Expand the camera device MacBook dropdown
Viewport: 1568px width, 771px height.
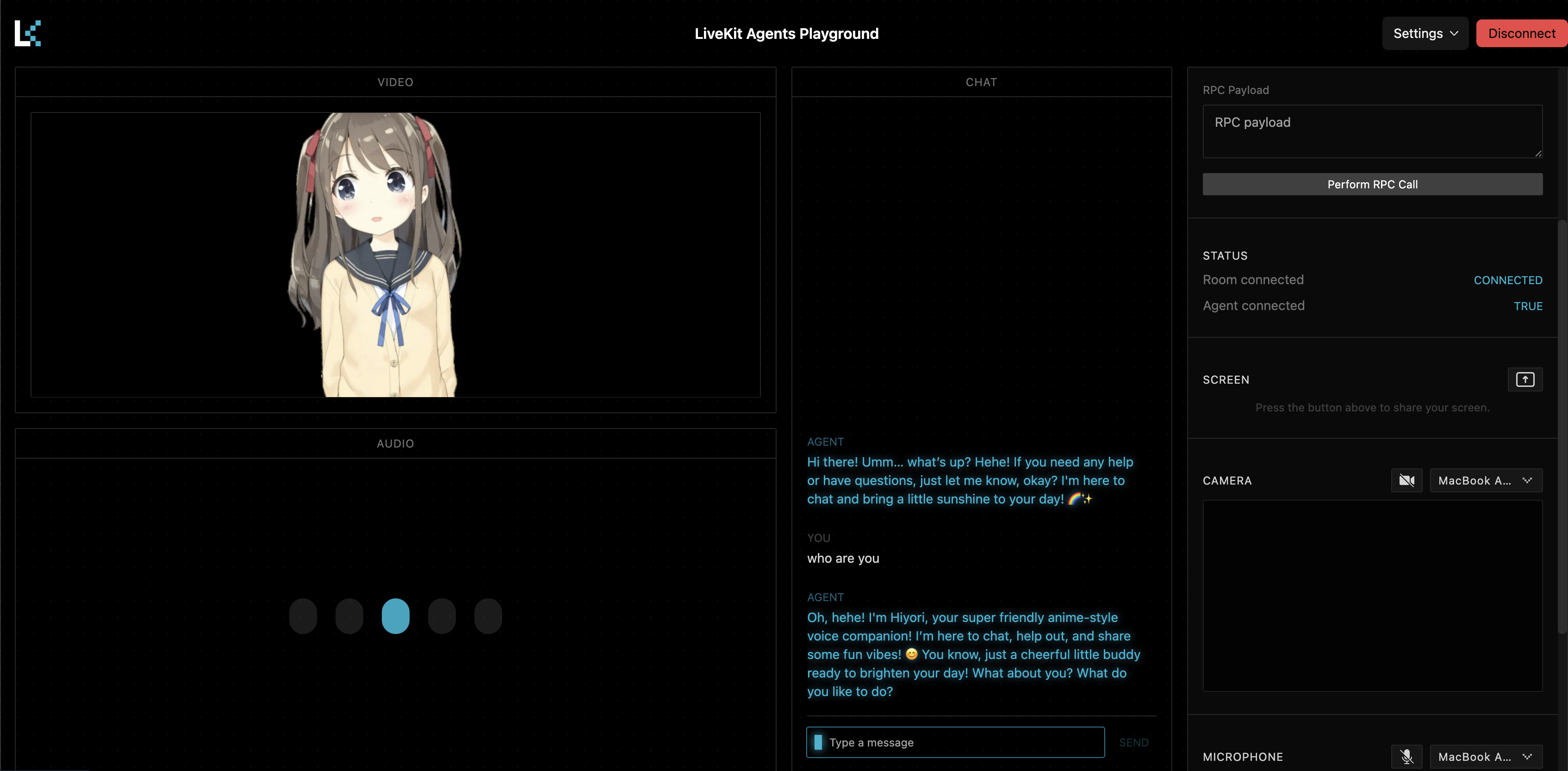pyautogui.click(x=1485, y=481)
